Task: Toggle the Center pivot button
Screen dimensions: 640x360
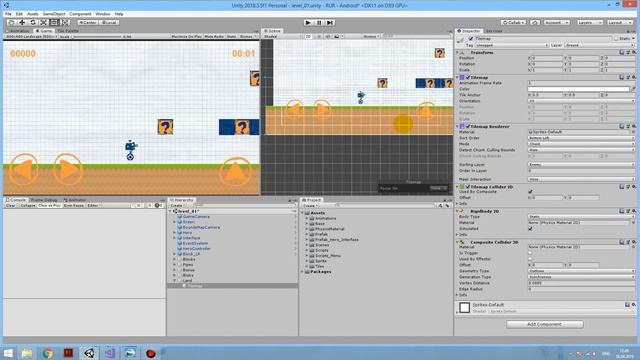Action: (88, 22)
